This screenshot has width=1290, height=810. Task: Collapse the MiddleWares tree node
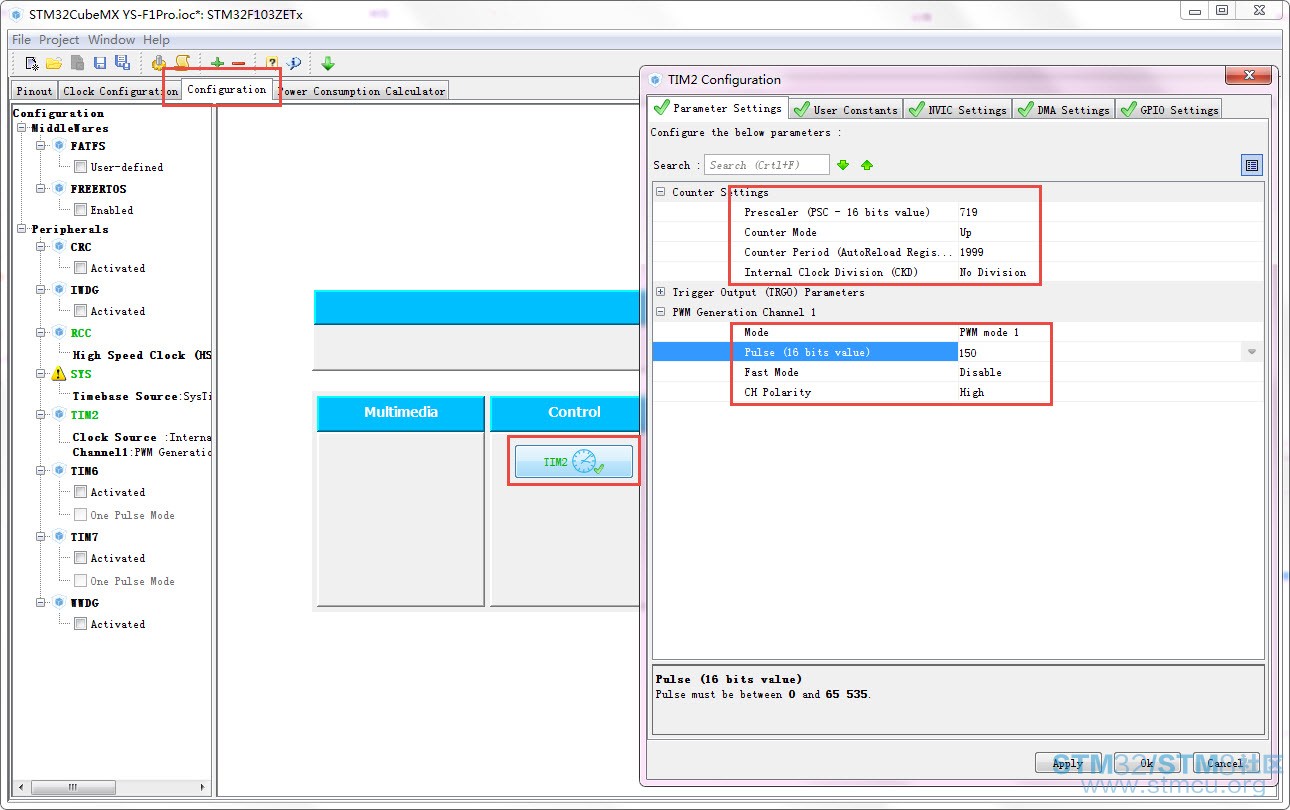pos(22,128)
